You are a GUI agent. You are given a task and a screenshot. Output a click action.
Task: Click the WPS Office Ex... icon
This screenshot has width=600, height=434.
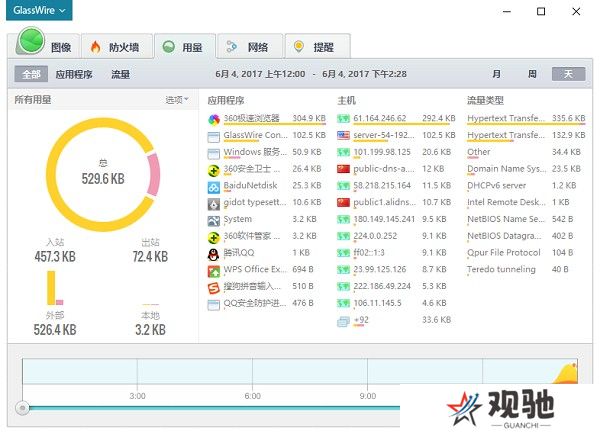[x=214, y=271]
